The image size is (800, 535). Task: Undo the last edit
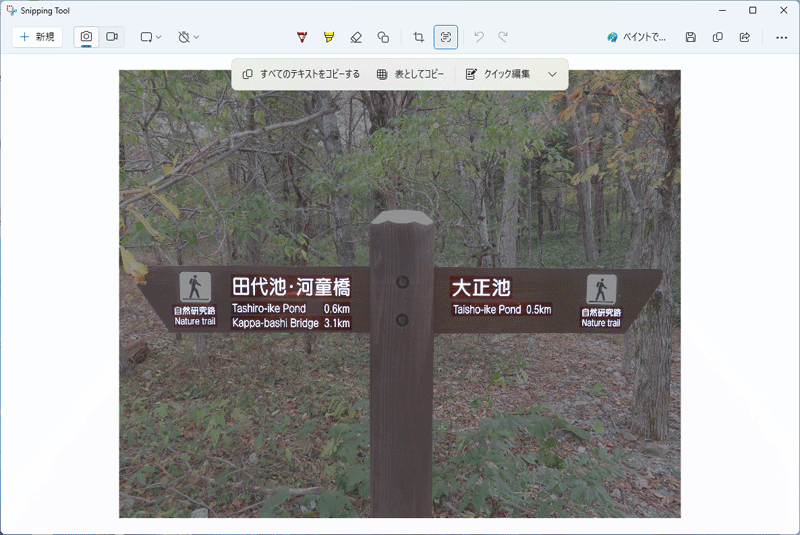click(479, 37)
